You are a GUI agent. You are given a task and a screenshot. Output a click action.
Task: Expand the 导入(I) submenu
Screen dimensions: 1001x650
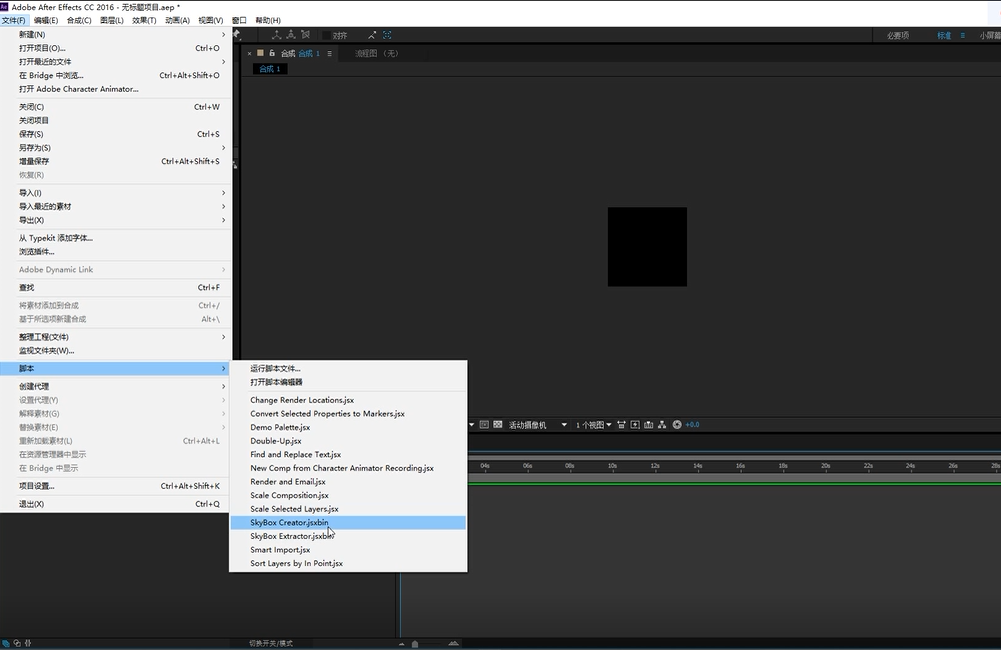(x=116, y=193)
